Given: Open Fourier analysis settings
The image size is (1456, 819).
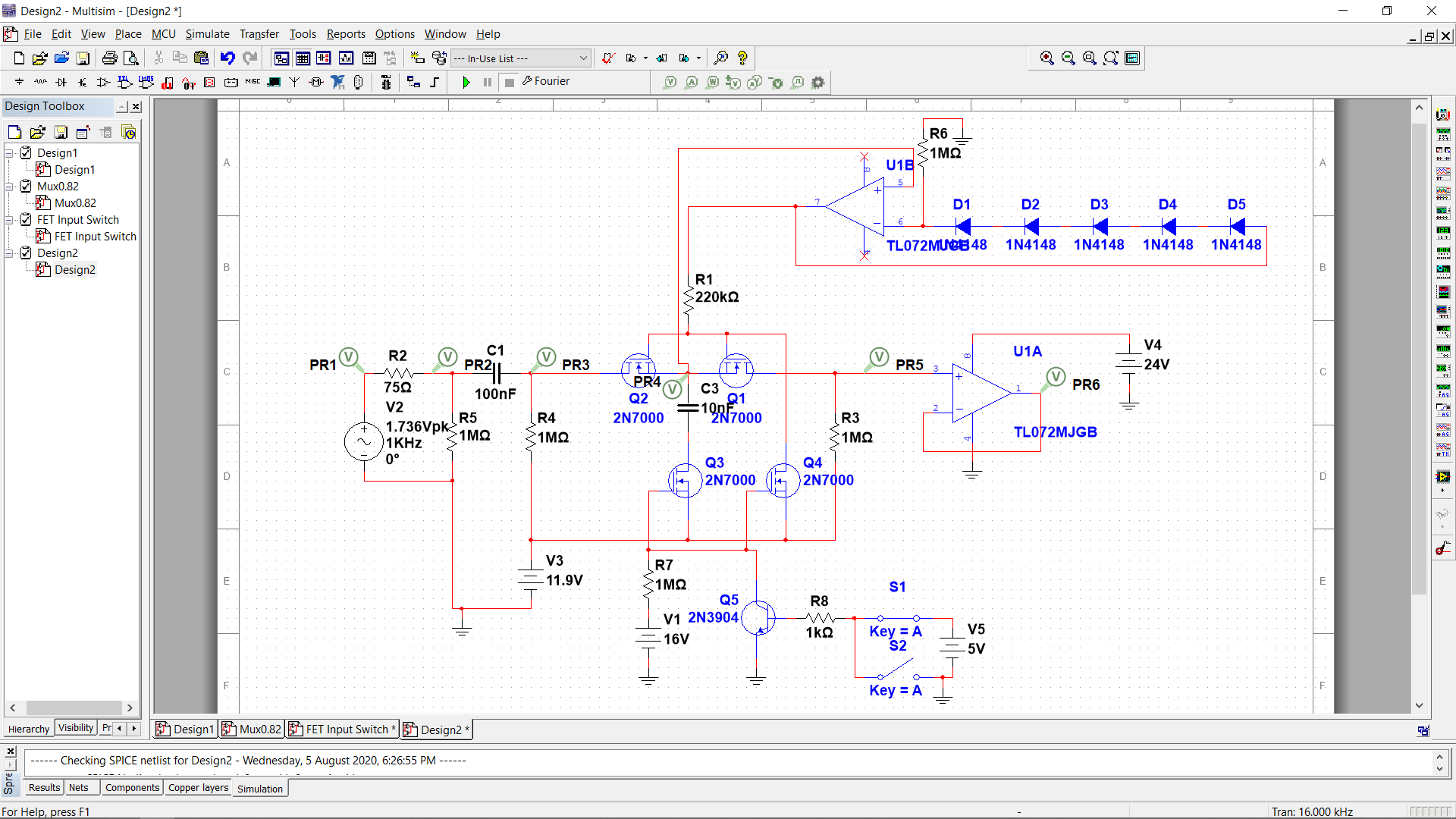Looking at the screenshot, I should point(546,81).
